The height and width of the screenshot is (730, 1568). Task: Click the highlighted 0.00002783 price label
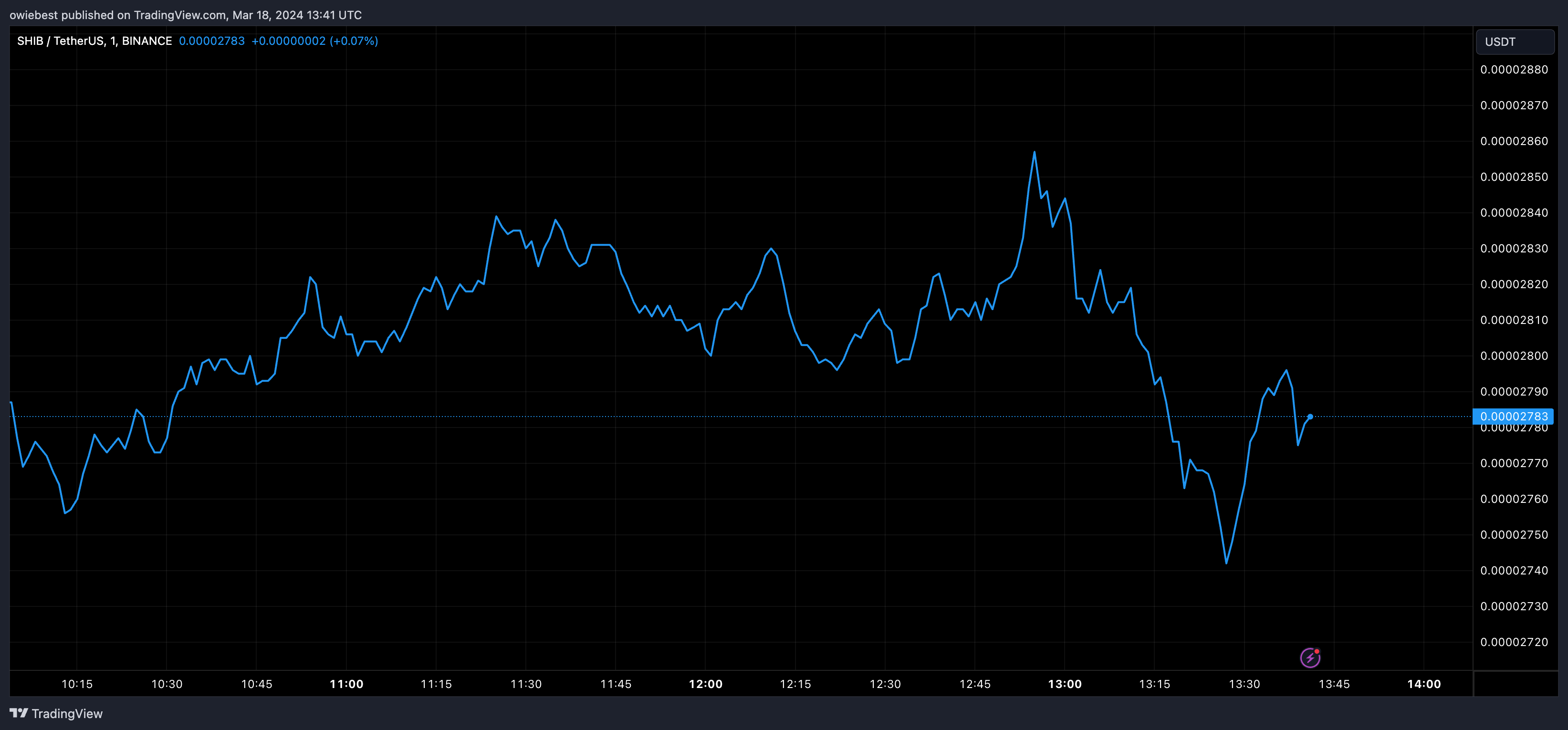click(1513, 417)
